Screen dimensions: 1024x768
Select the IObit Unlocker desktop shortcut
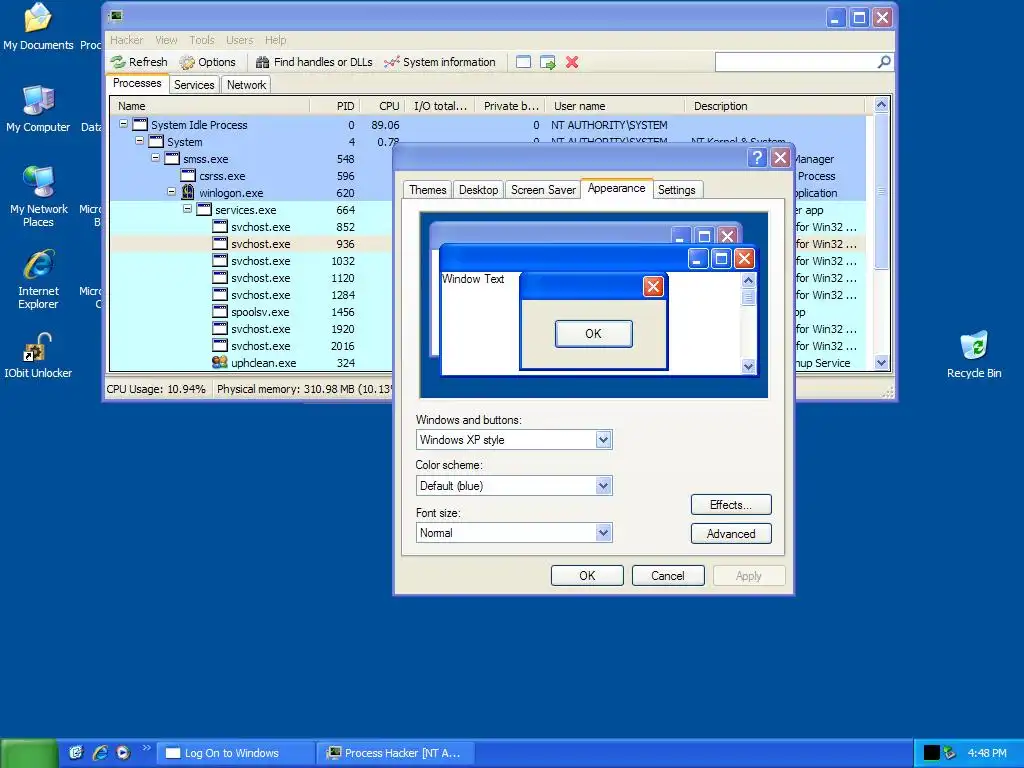click(x=38, y=356)
